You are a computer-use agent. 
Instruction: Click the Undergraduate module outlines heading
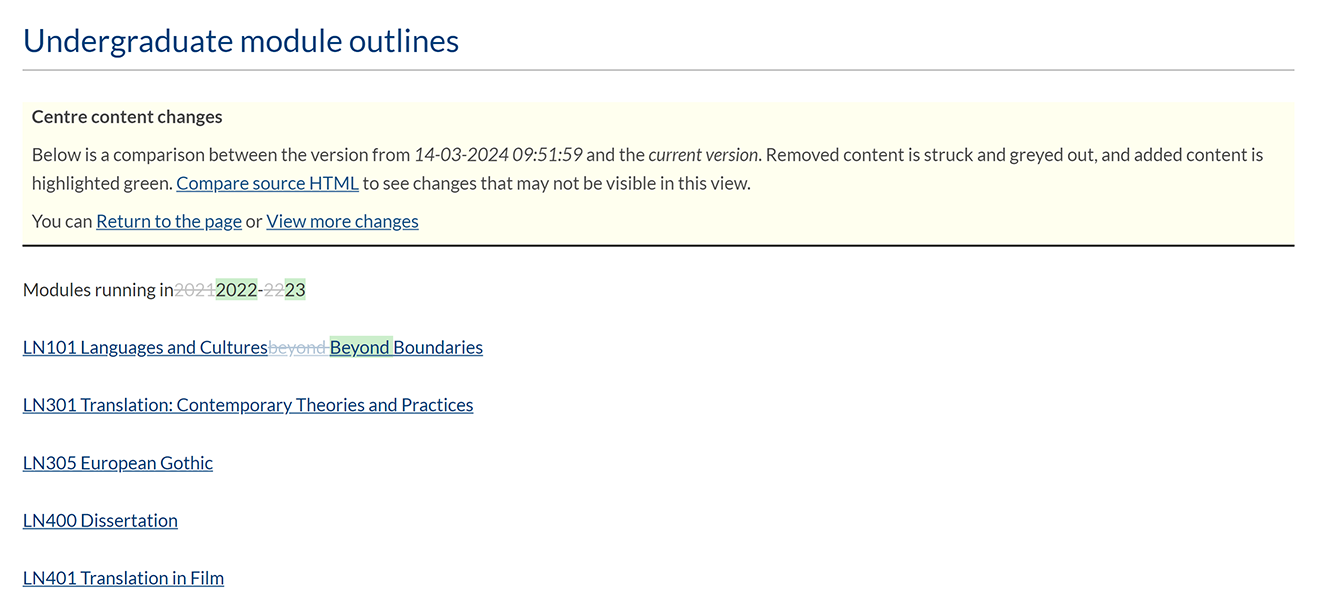[240, 41]
